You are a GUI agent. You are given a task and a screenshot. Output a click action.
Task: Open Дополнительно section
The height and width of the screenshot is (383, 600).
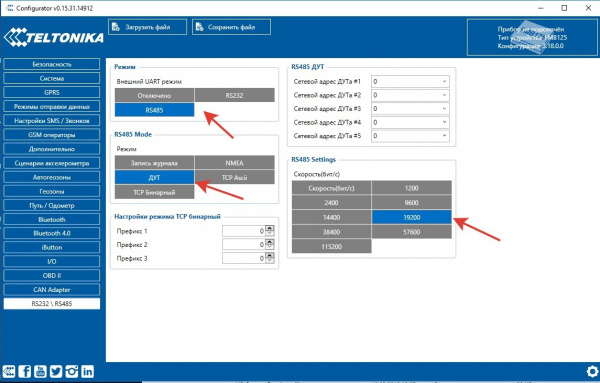[x=52, y=149]
